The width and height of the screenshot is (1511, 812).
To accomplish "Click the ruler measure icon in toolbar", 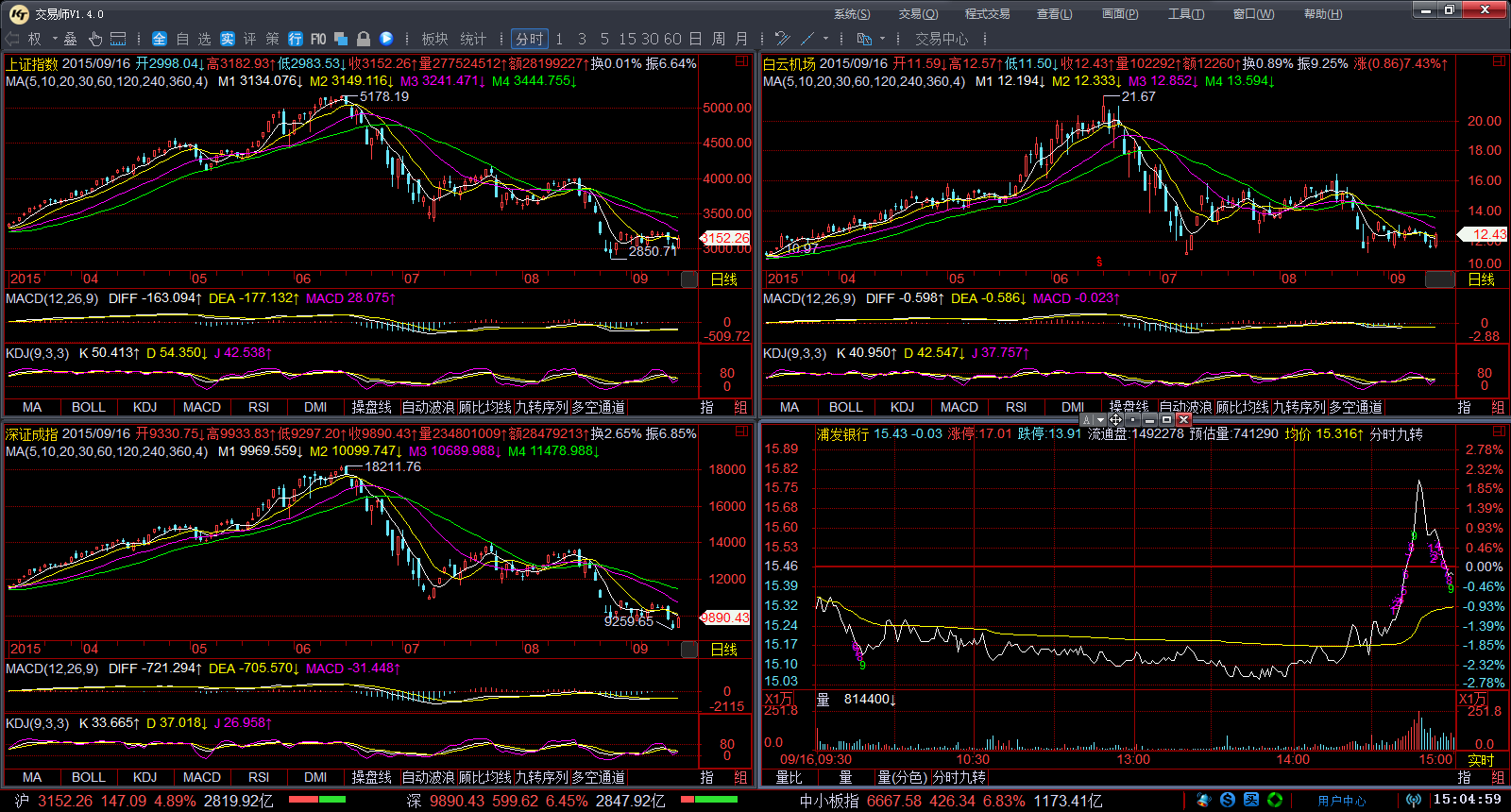I will click(x=118, y=39).
